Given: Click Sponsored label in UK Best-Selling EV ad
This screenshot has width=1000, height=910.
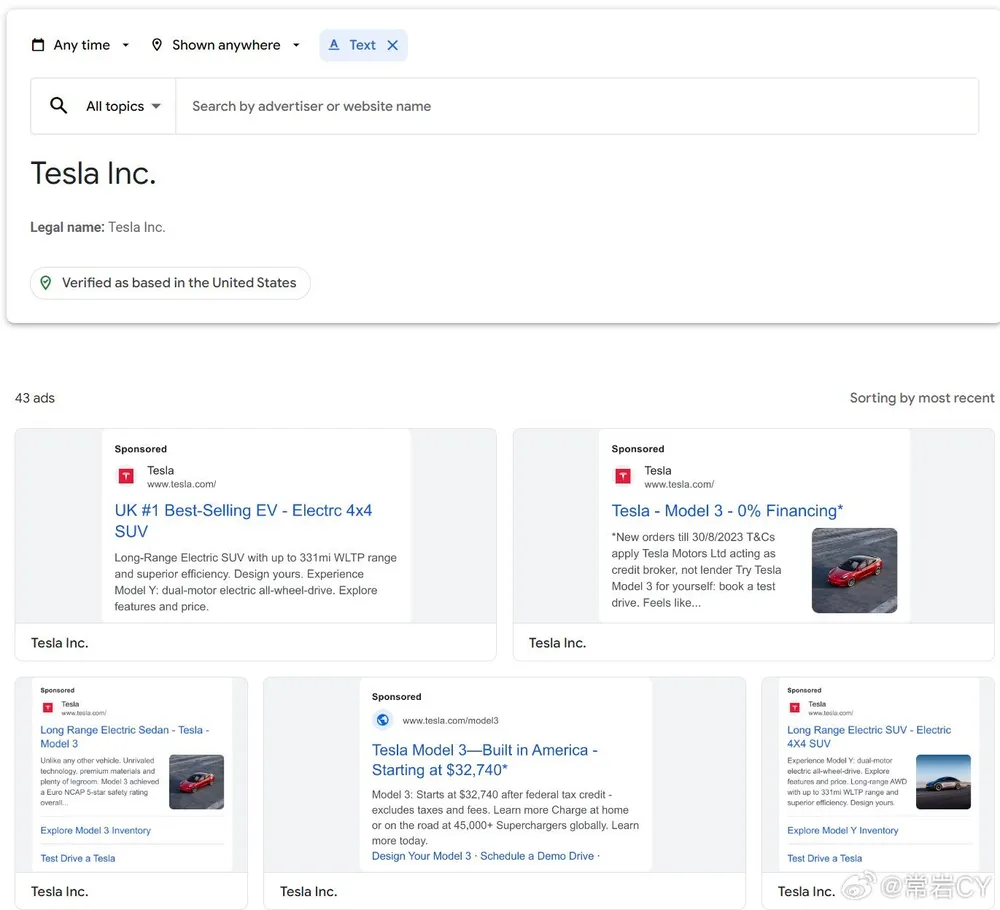Looking at the screenshot, I should 141,449.
